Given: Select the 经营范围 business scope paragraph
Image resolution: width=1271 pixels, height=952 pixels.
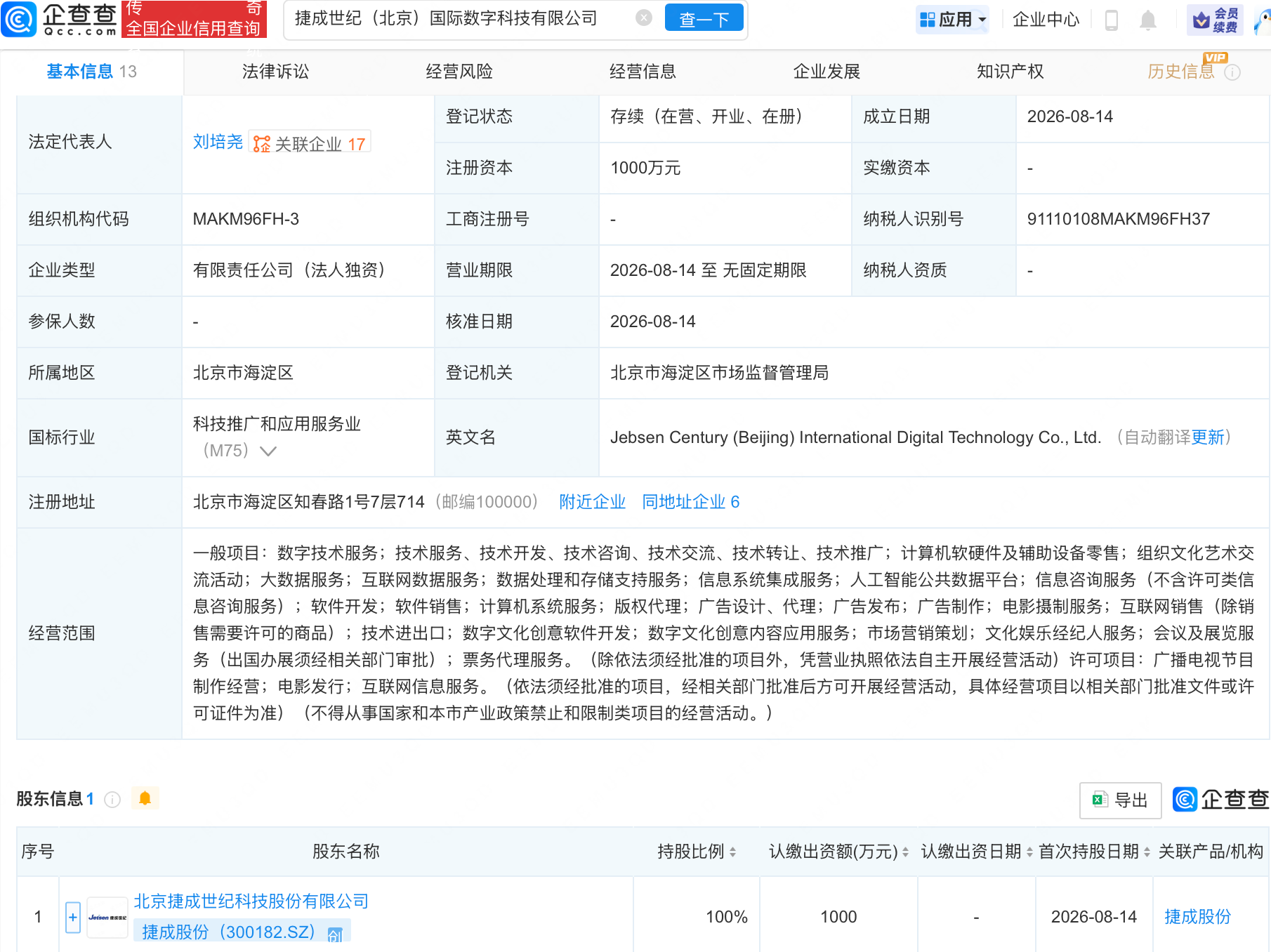Looking at the screenshot, I should click(724, 633).
